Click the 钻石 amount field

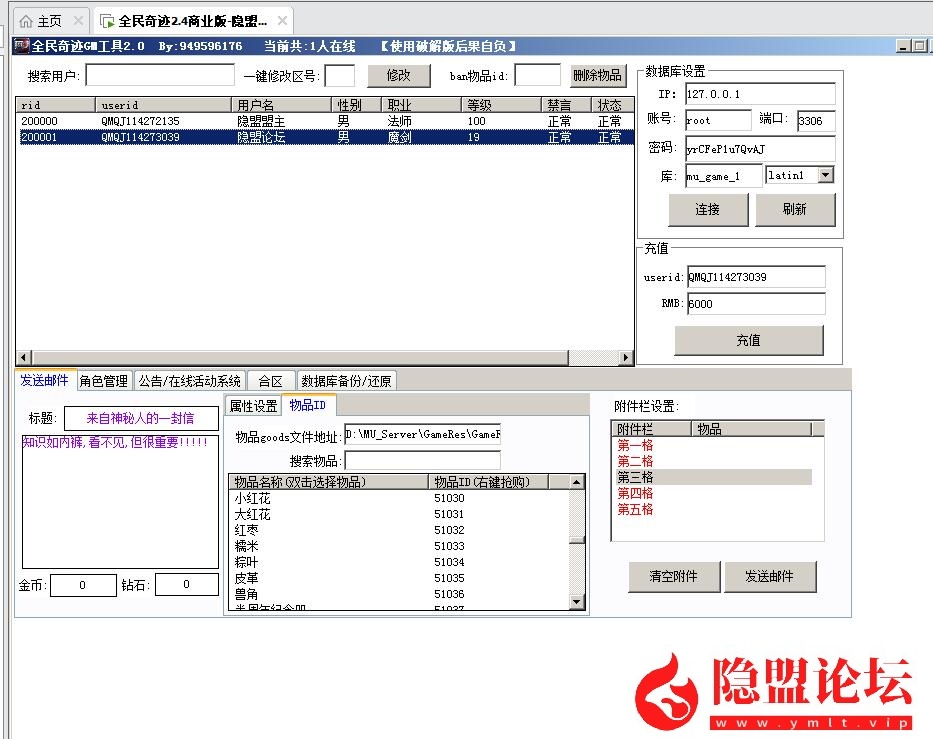(187, 584)
